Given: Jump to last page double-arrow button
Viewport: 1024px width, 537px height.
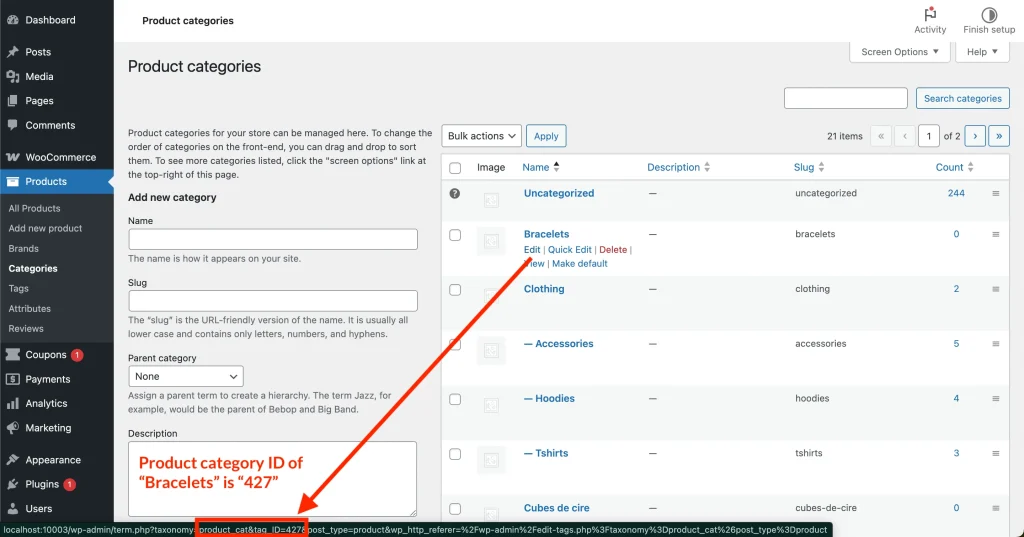Looking at the screenshot, I should point(998,136).
